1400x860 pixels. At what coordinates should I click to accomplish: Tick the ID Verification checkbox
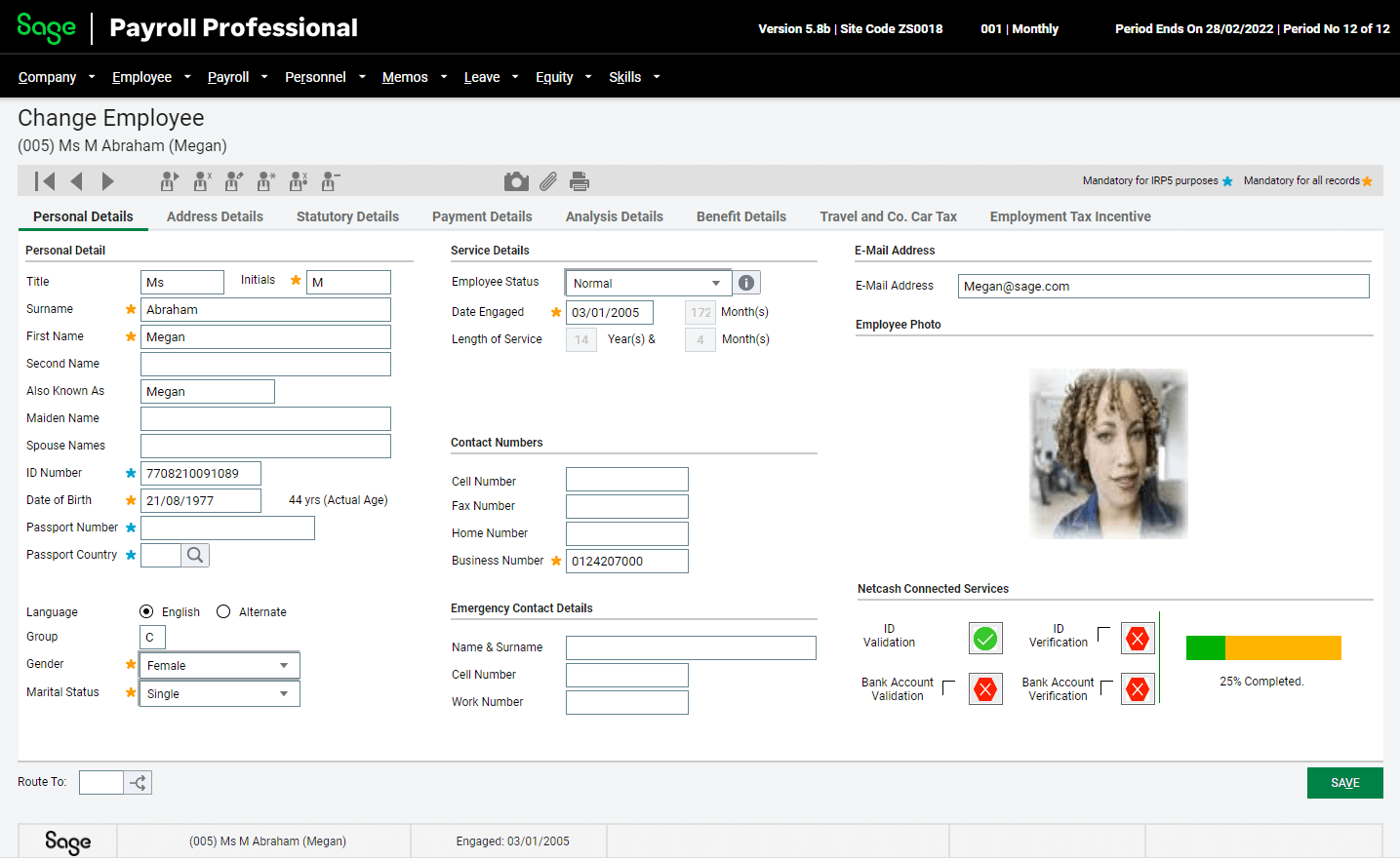pyautogui.click(x=1104, y=634)
